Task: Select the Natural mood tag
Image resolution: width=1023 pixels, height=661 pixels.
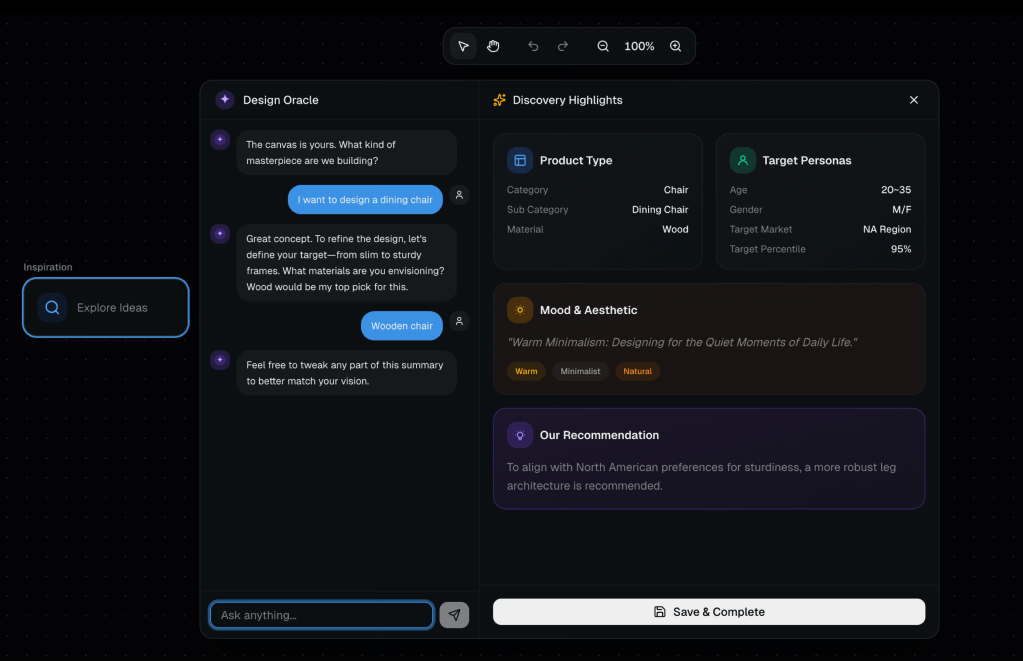Action: pos(637,371)
